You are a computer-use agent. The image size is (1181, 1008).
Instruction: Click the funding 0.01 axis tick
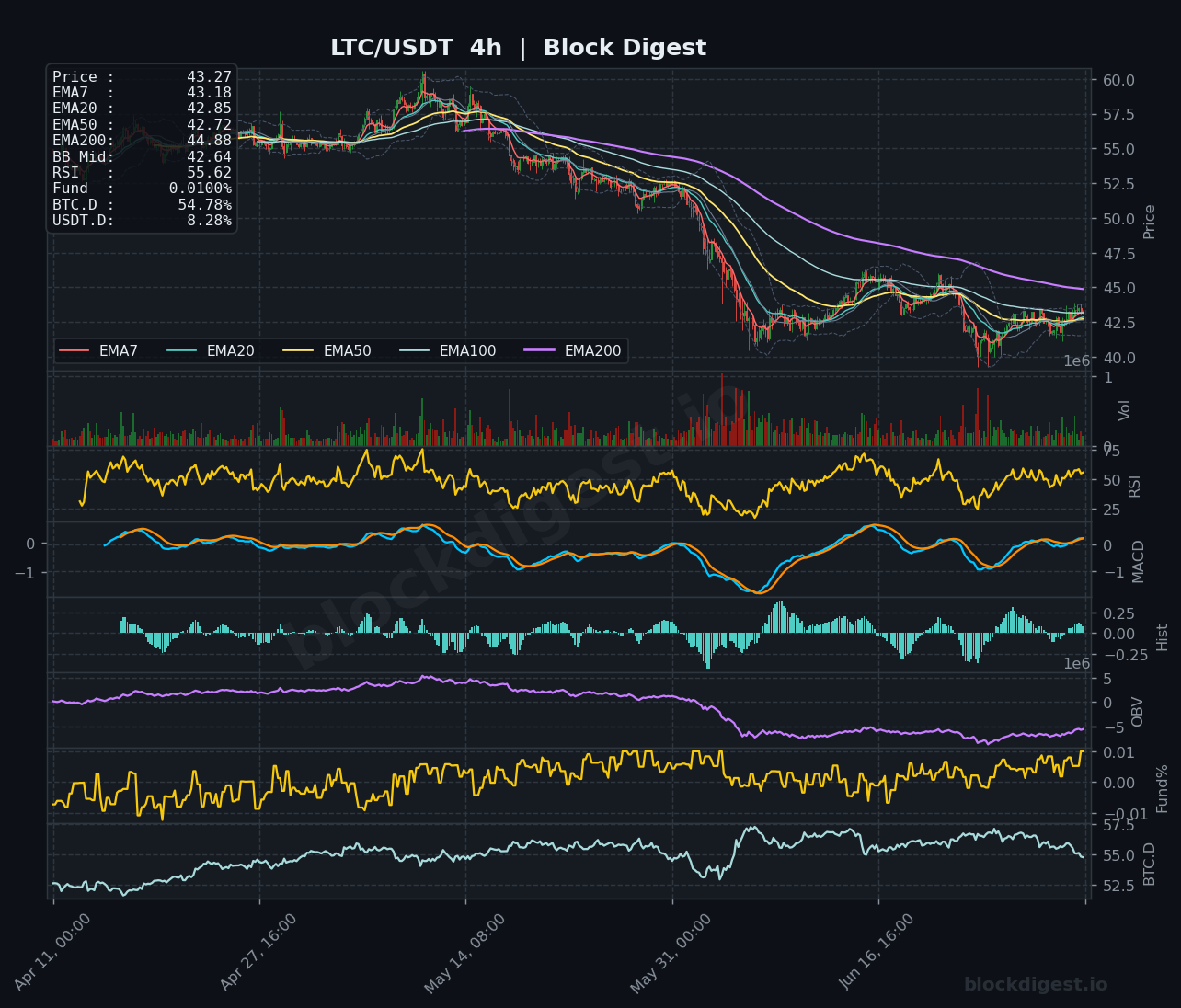1118,753
